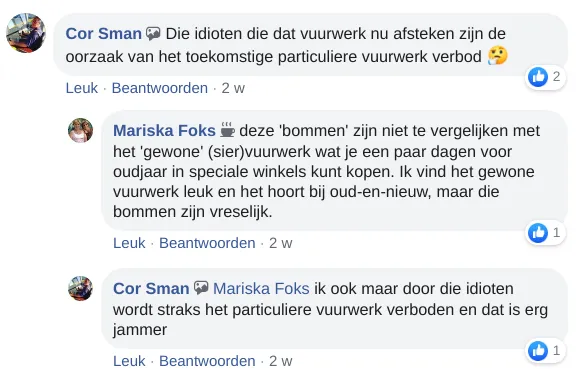Open timestamp 2 w under first comment
The width and height of the screenshot is (579, 369).
click(233, 88)
